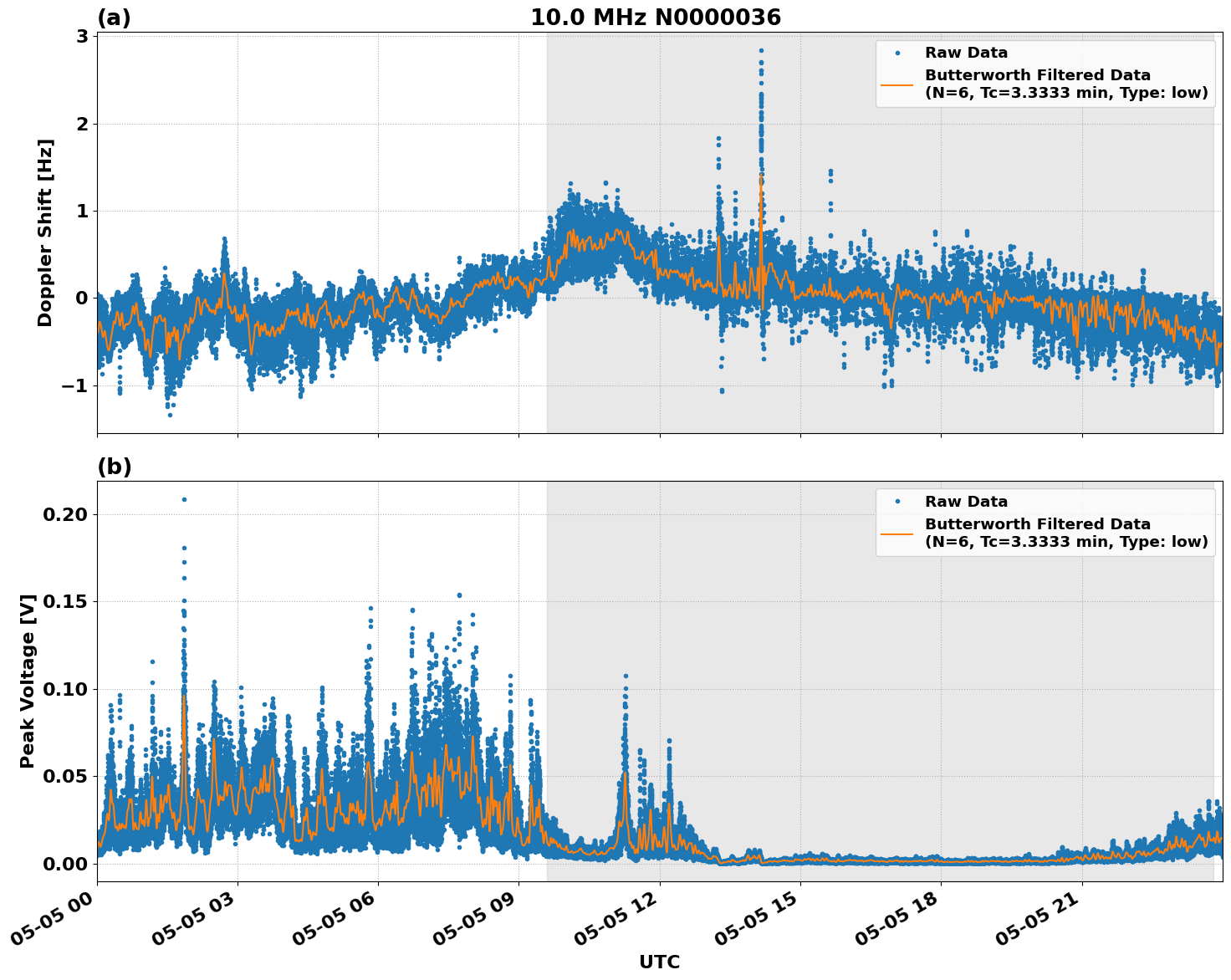Click the 0.20 peak voltage outlier point
Image resolution: width=1231 pixels, height=980 pixels.
pyautogui.click(x=182, y=498)
